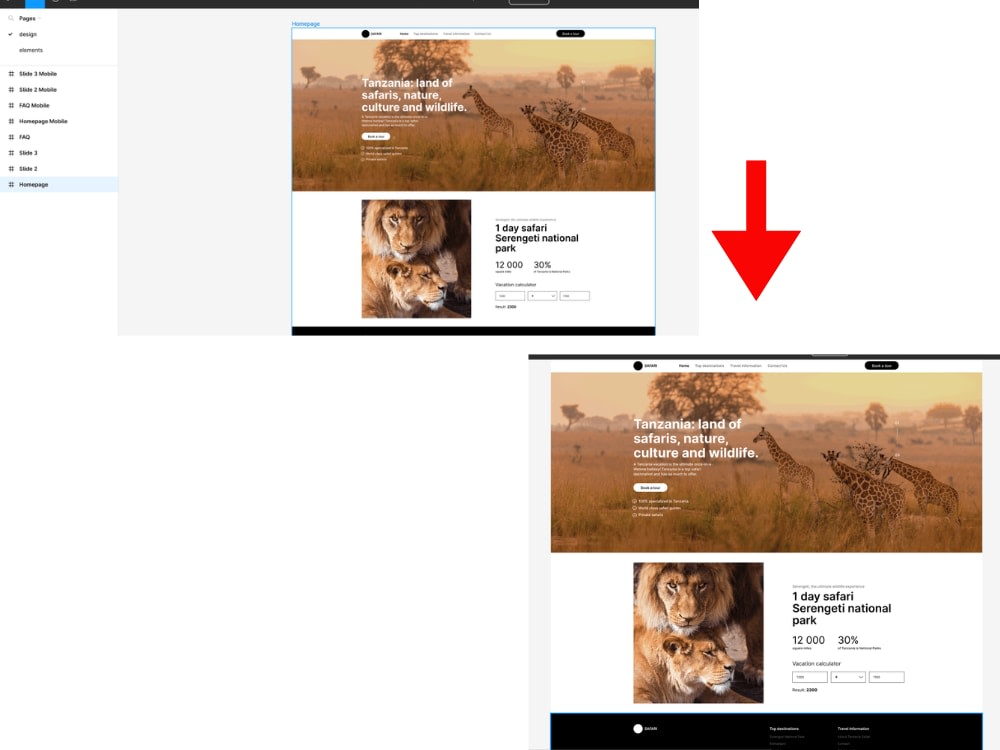Open the calculator dropdown in lower preview
This screenshot has width=1000, height=750.
coord(848,677)
